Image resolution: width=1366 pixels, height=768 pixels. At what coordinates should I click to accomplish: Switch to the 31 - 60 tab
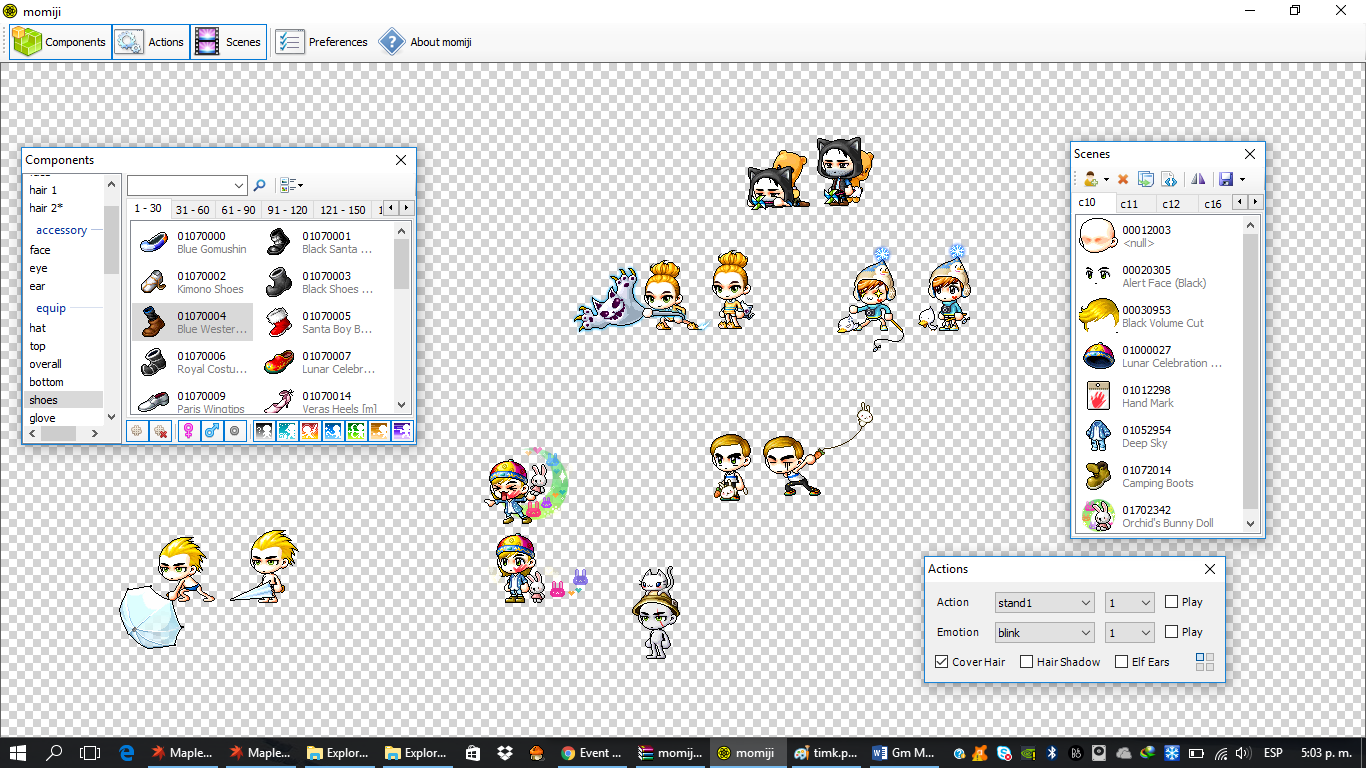[192, 210]
